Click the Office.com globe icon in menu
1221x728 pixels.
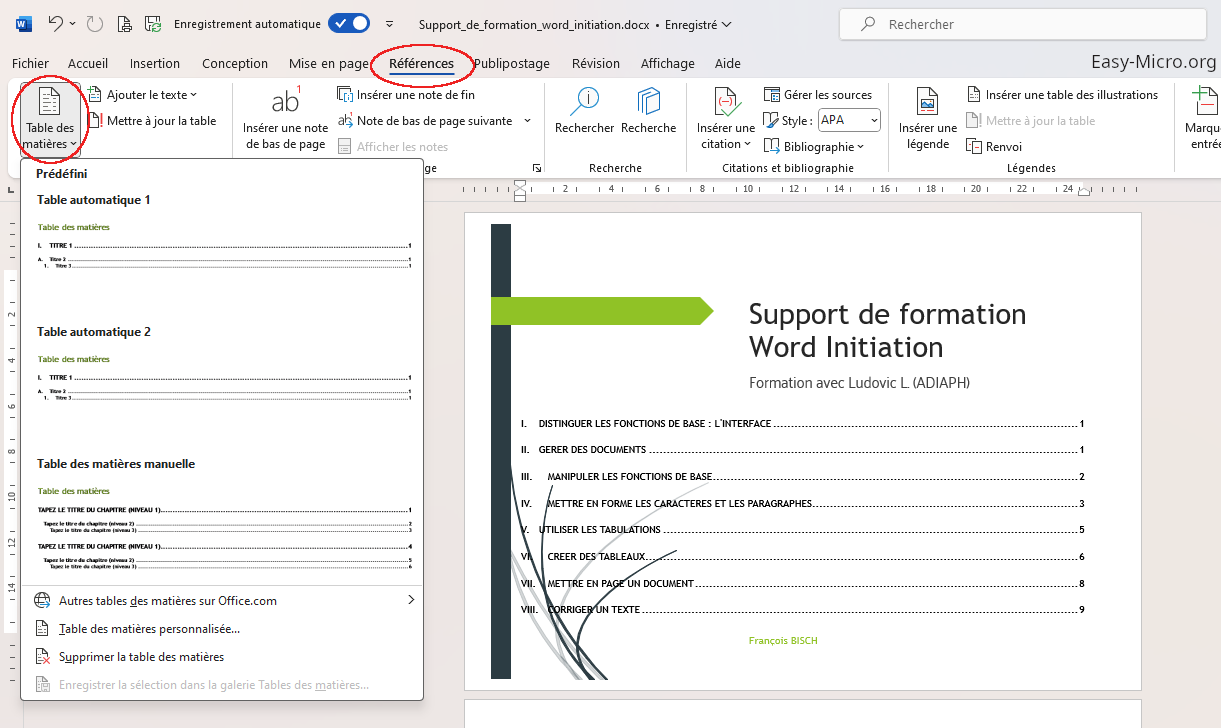coord(42,600)
